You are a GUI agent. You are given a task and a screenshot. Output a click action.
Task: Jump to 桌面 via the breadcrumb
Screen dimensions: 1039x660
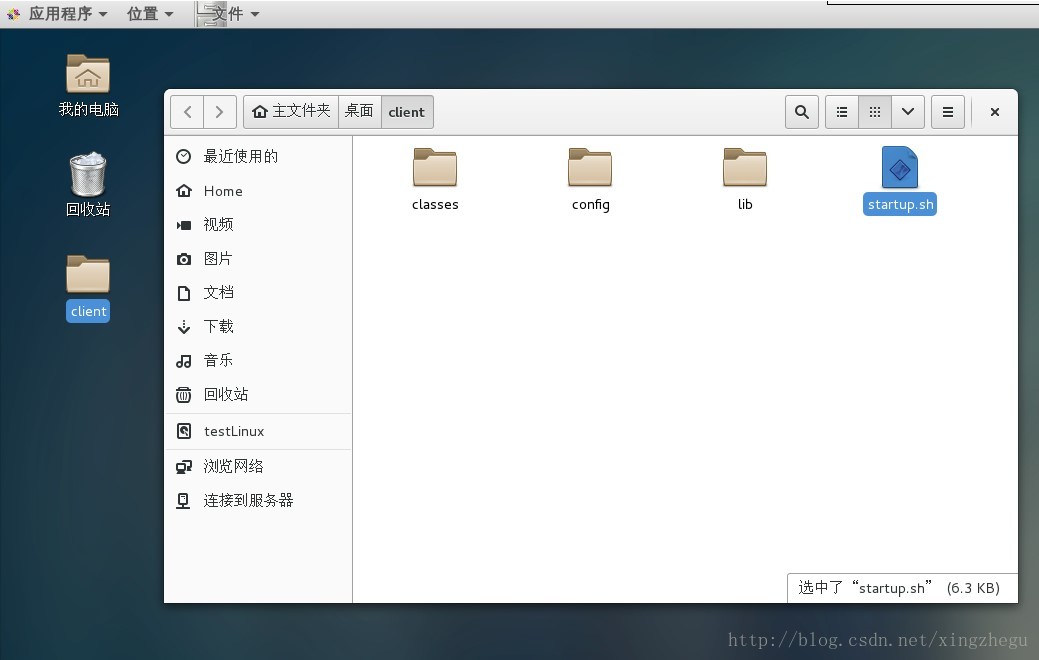click(359, 112)
